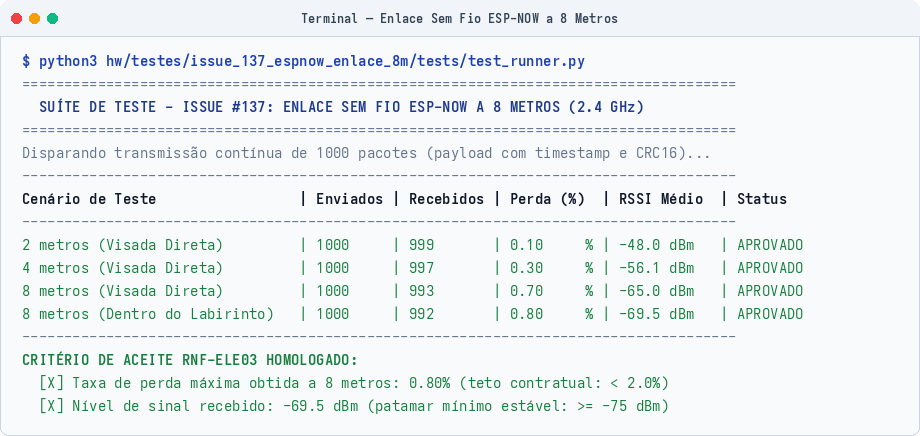Click the 'patamar mínimo estável: >= -75 dBm' text
Viewport: 920px width, 436px height.
pyautogui.click(x=518, y=406)
